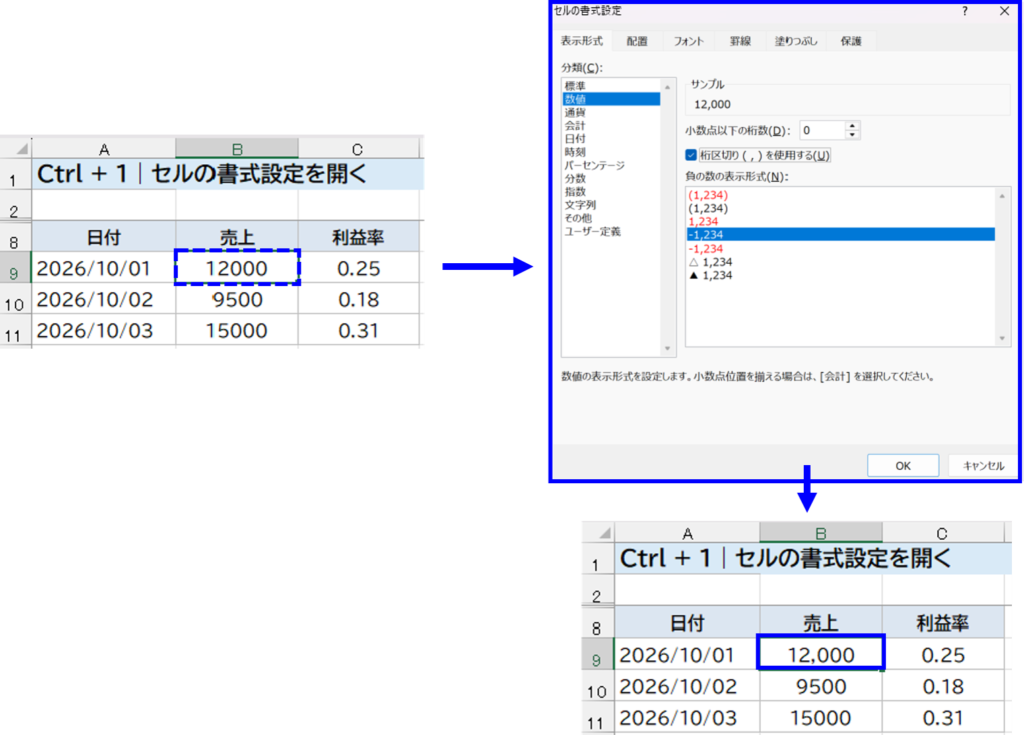Toggle 桁区切り(,)を使用する checkbox
This screenshot has height=735, width=1024.
pos(691,155)
